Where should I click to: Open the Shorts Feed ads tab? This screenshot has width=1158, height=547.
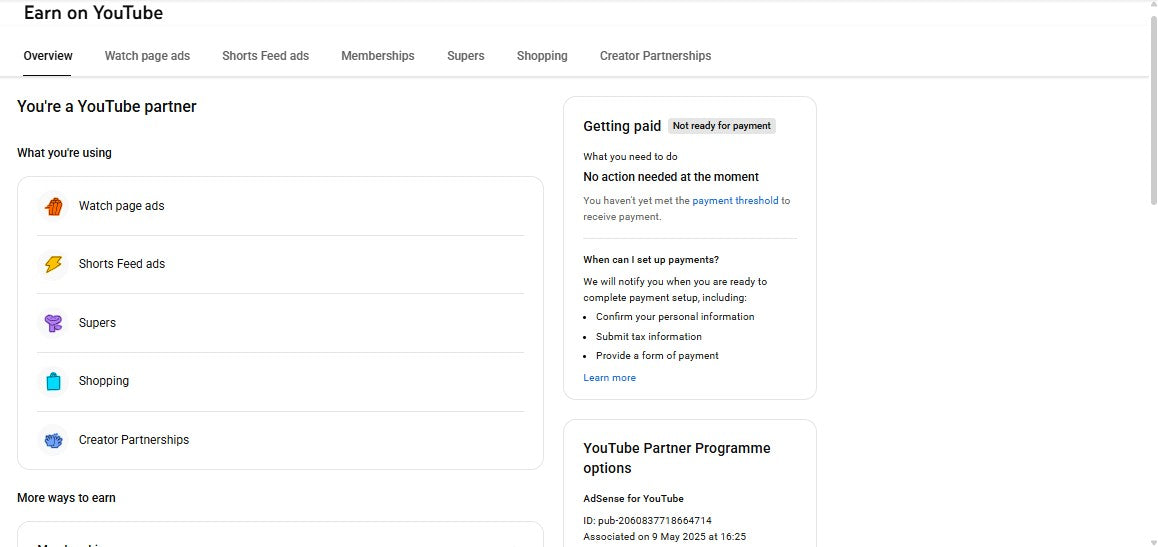265,56
